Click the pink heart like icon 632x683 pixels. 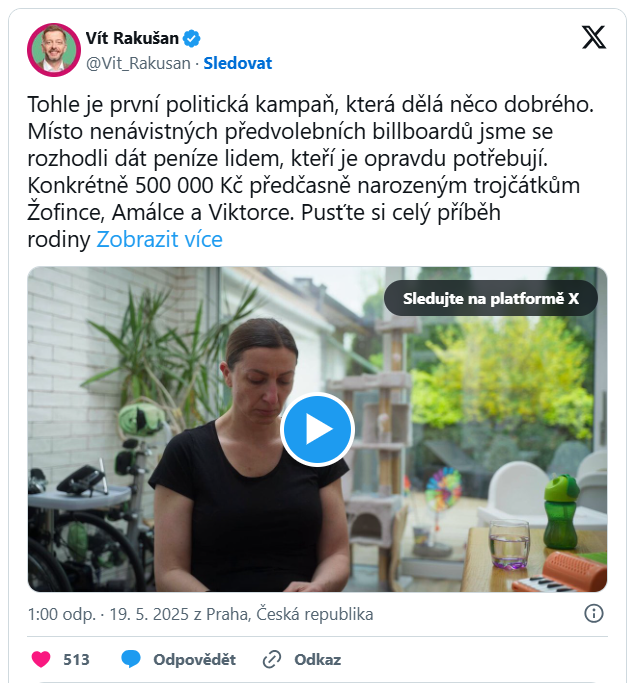[41, 659]
